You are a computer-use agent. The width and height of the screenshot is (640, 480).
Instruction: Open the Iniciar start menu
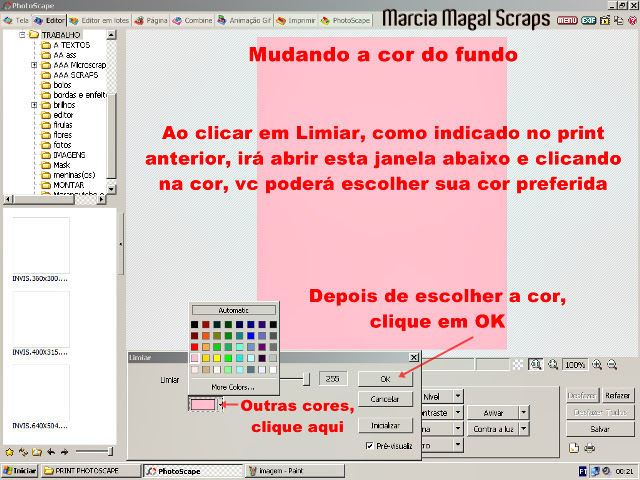point(20,471)
